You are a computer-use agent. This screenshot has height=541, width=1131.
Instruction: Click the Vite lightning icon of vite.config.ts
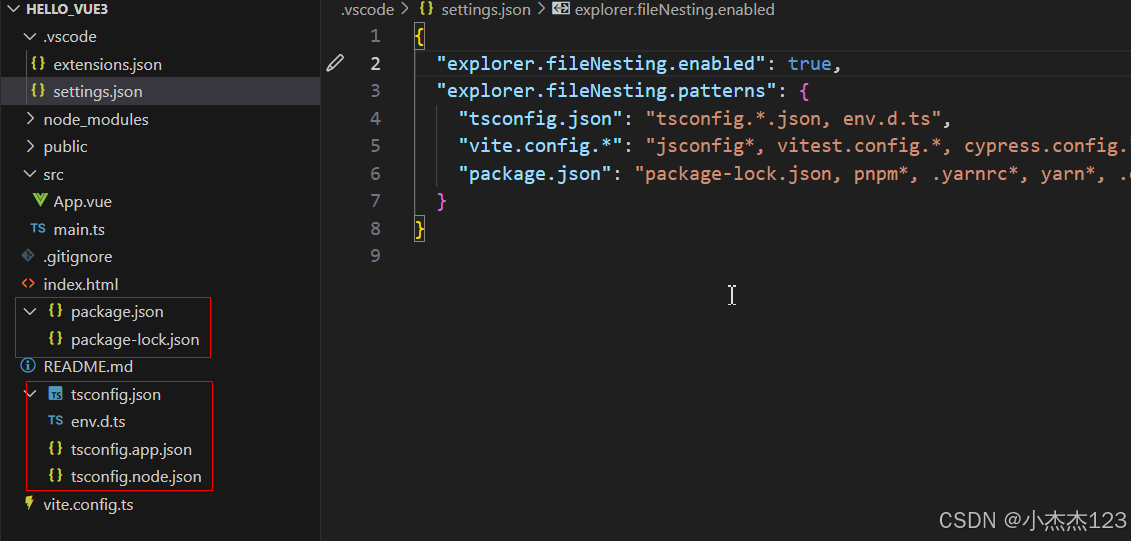[29, 503]
